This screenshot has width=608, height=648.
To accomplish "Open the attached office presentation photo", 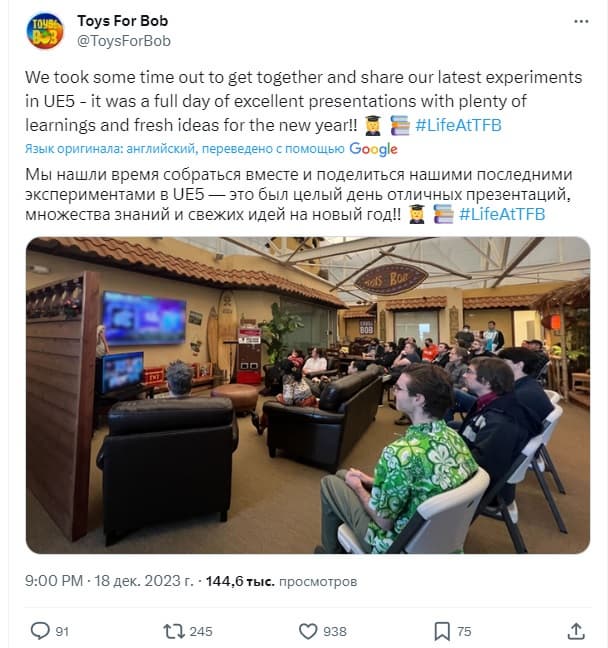I will (308, 395).
